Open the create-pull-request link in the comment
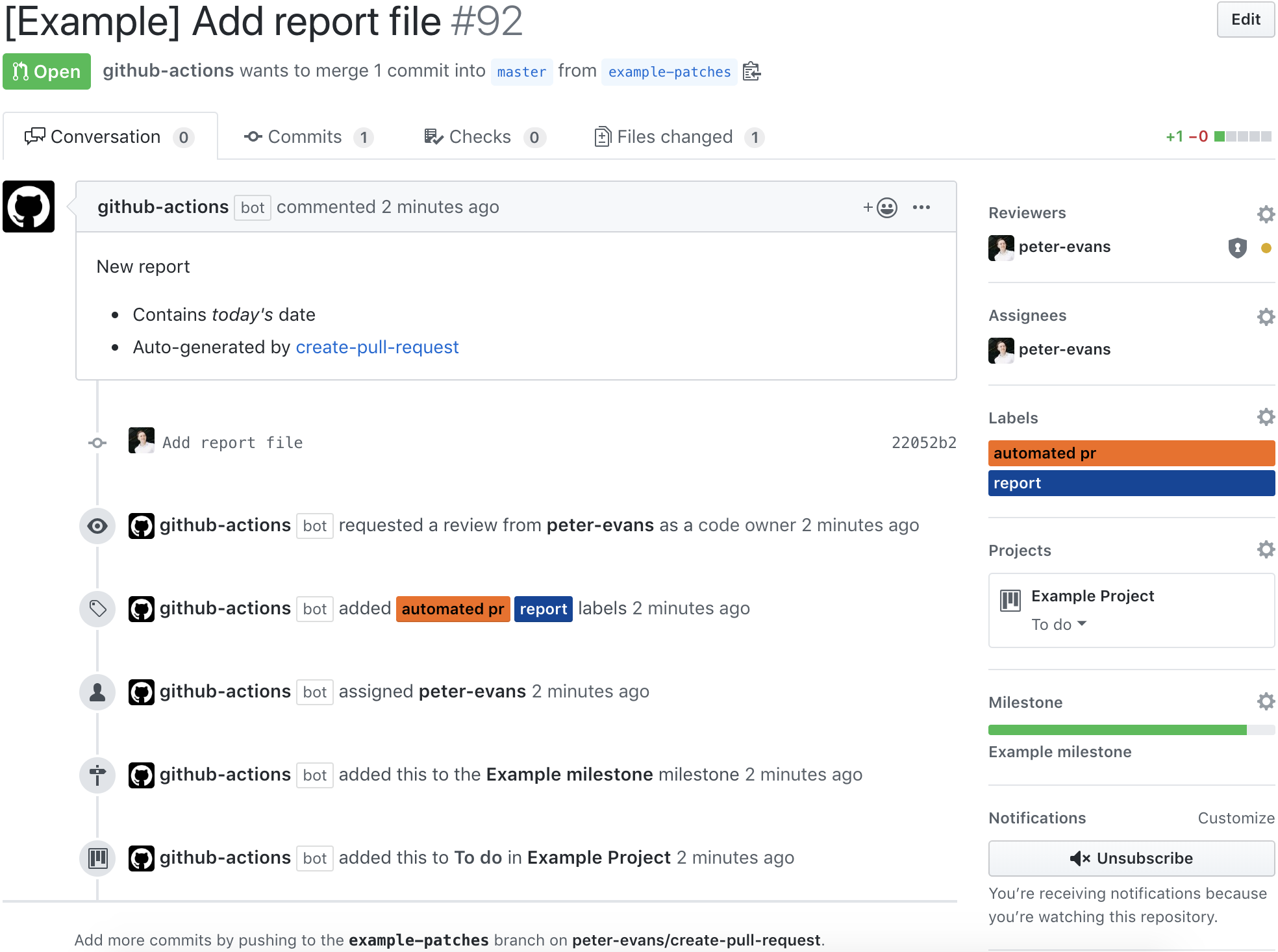This screenshot has width=1278, height=952. pyautogui.click(x=377, y=347)
